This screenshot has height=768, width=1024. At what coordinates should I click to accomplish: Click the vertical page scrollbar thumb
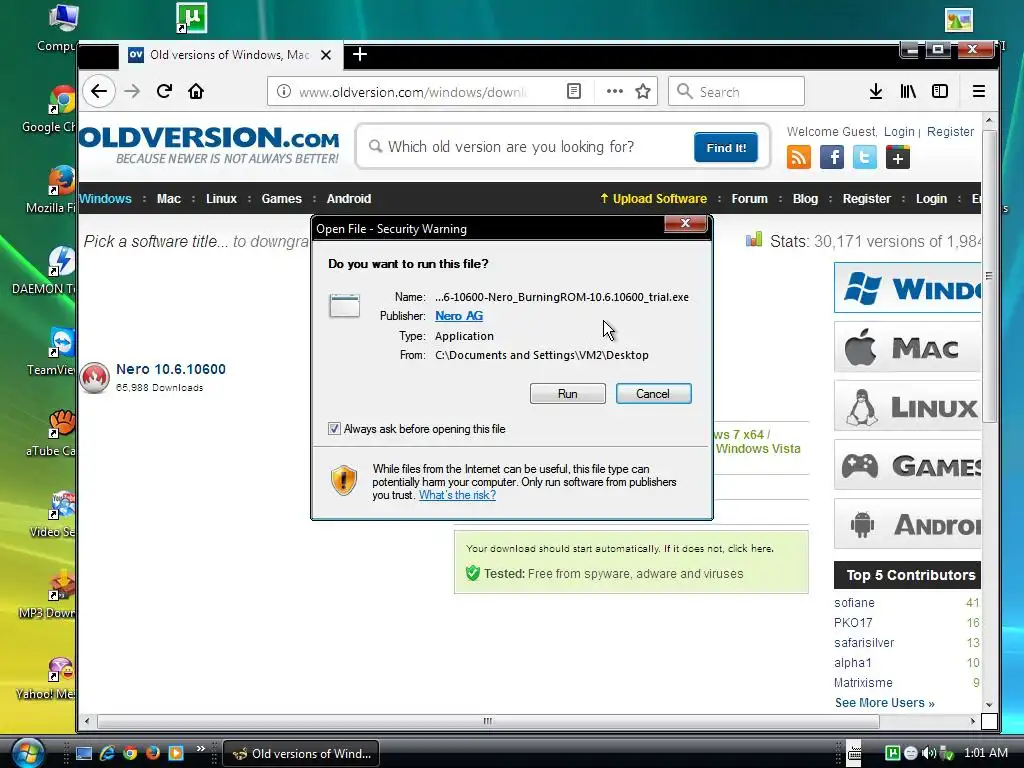point(989,276)
